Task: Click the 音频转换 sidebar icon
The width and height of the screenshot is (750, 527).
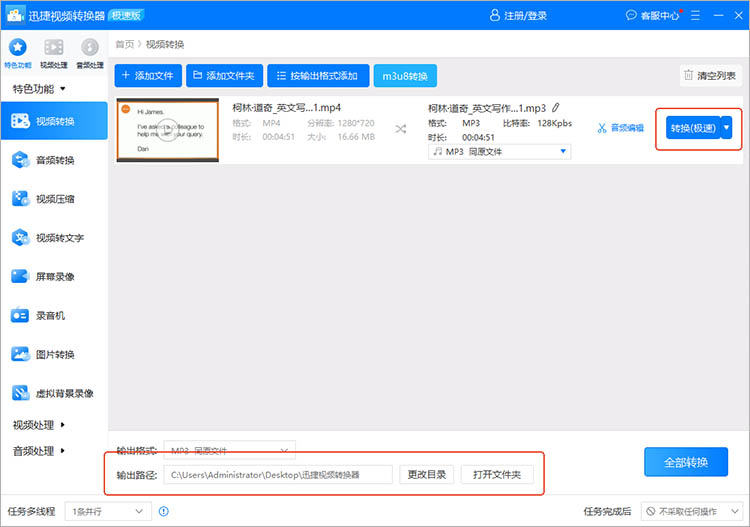Action: pos(20,160)
